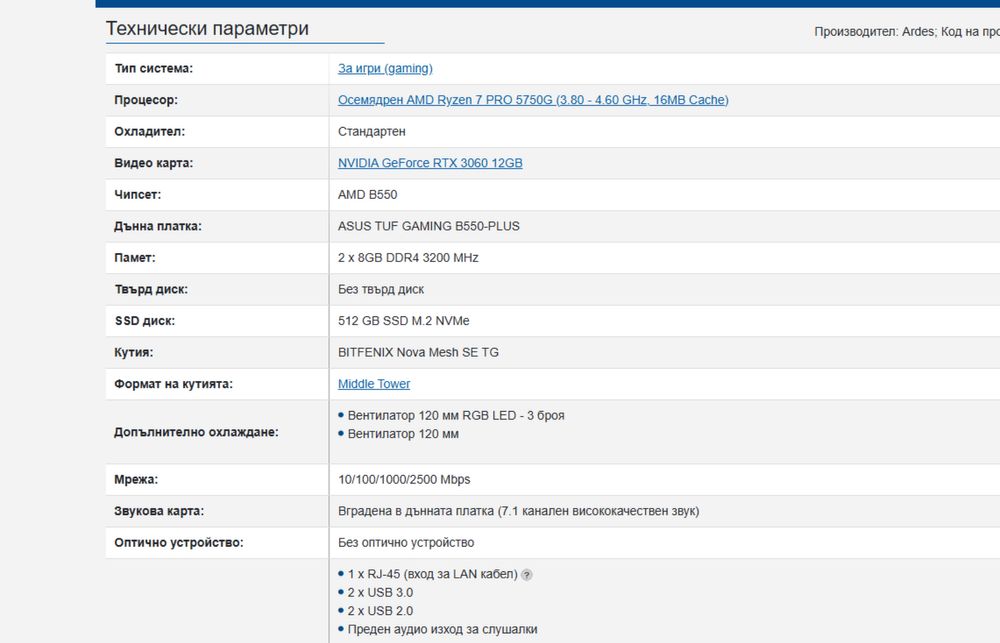Click the plain 'Вентилатор 120 мм' bullet
Screen dimensions: 1000x643
pyautogui.click(x=403, y=434)
